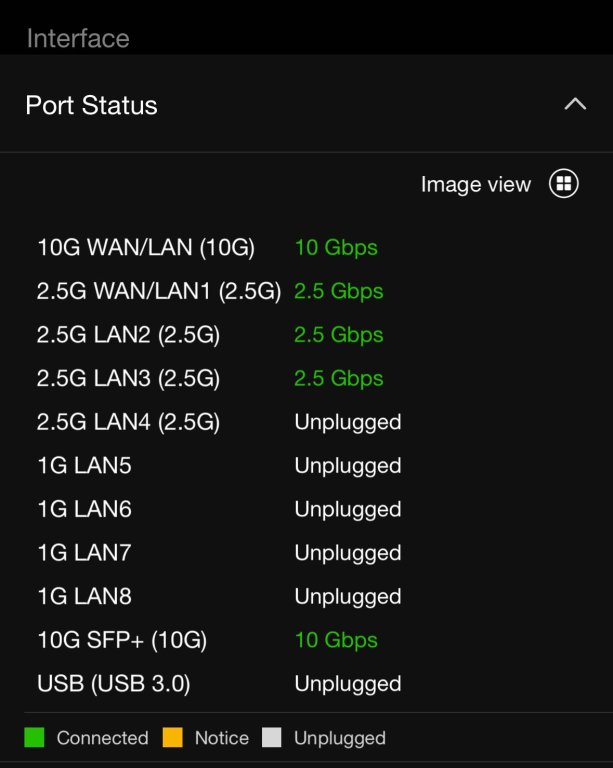The image size is (613, 768).
Task: Select the 1G LAN6 port entry
Action: (x=85, y=509)
